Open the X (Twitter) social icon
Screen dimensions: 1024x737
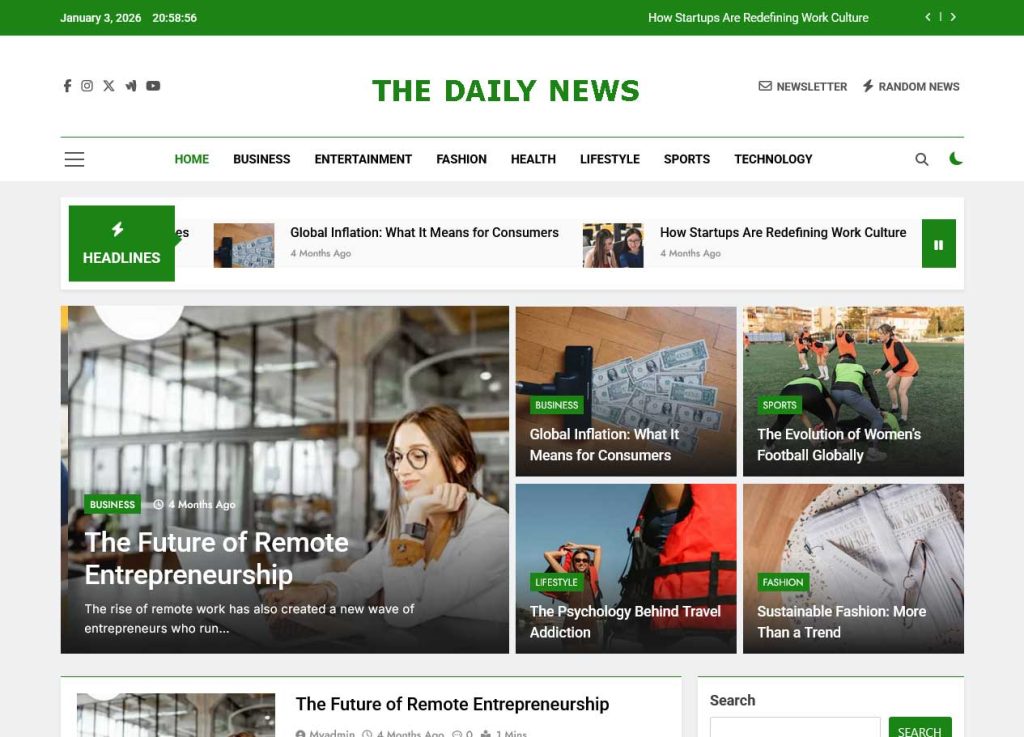pyautogui.click(x=108, y=86)
